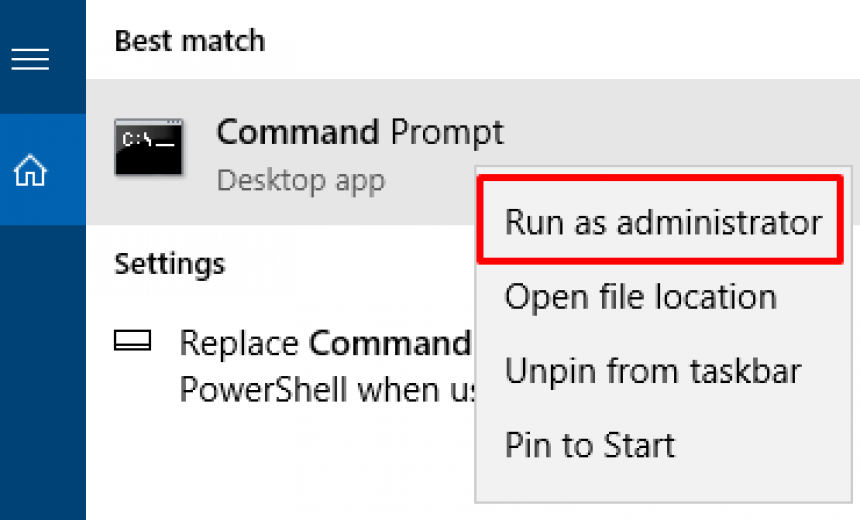Click the keyboard icon beside Replace Command
The image size is (860, 520).
point(132,341)
